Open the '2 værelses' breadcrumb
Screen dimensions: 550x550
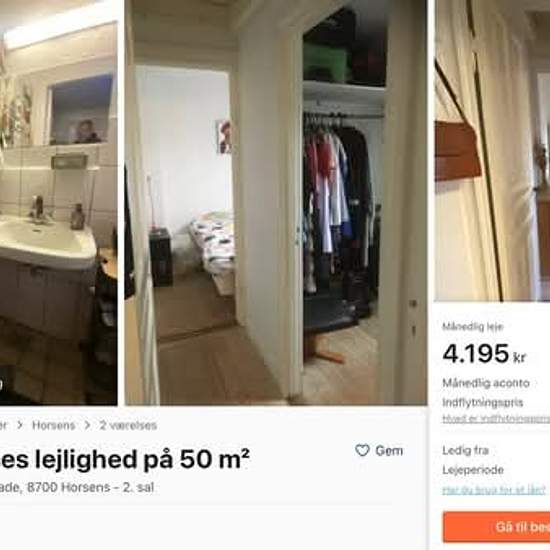(128, 425)
